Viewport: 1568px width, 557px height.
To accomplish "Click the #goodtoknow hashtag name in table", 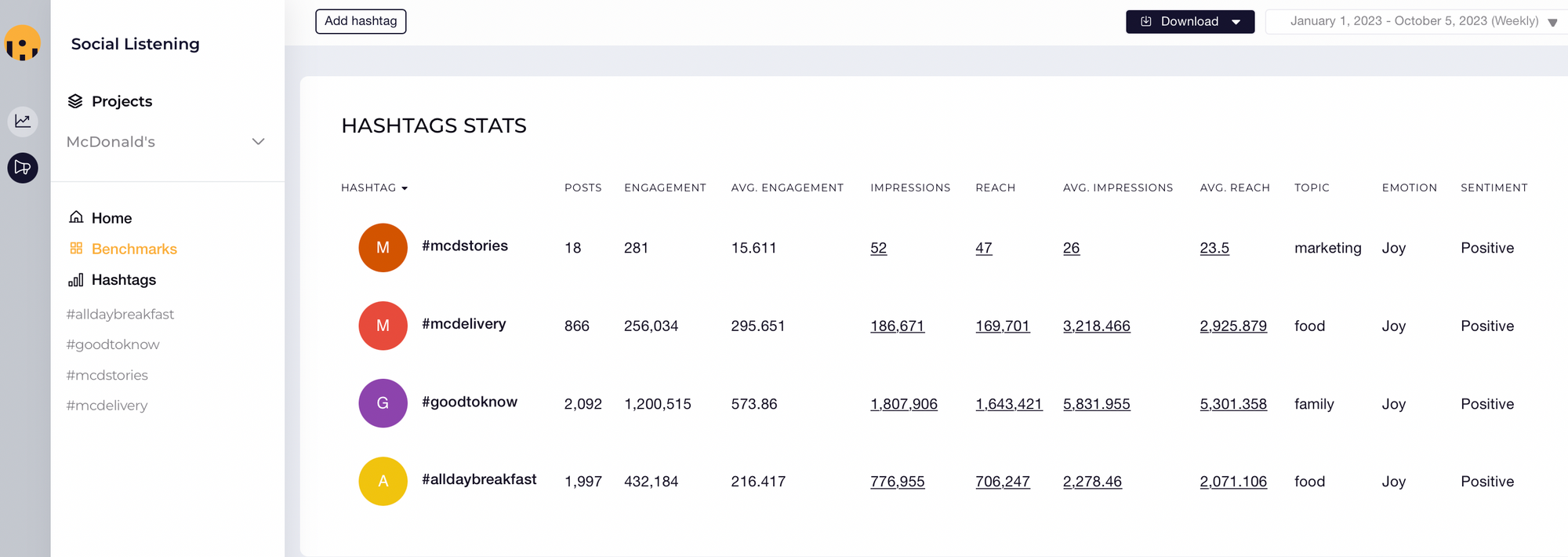I will click(470, 402).
